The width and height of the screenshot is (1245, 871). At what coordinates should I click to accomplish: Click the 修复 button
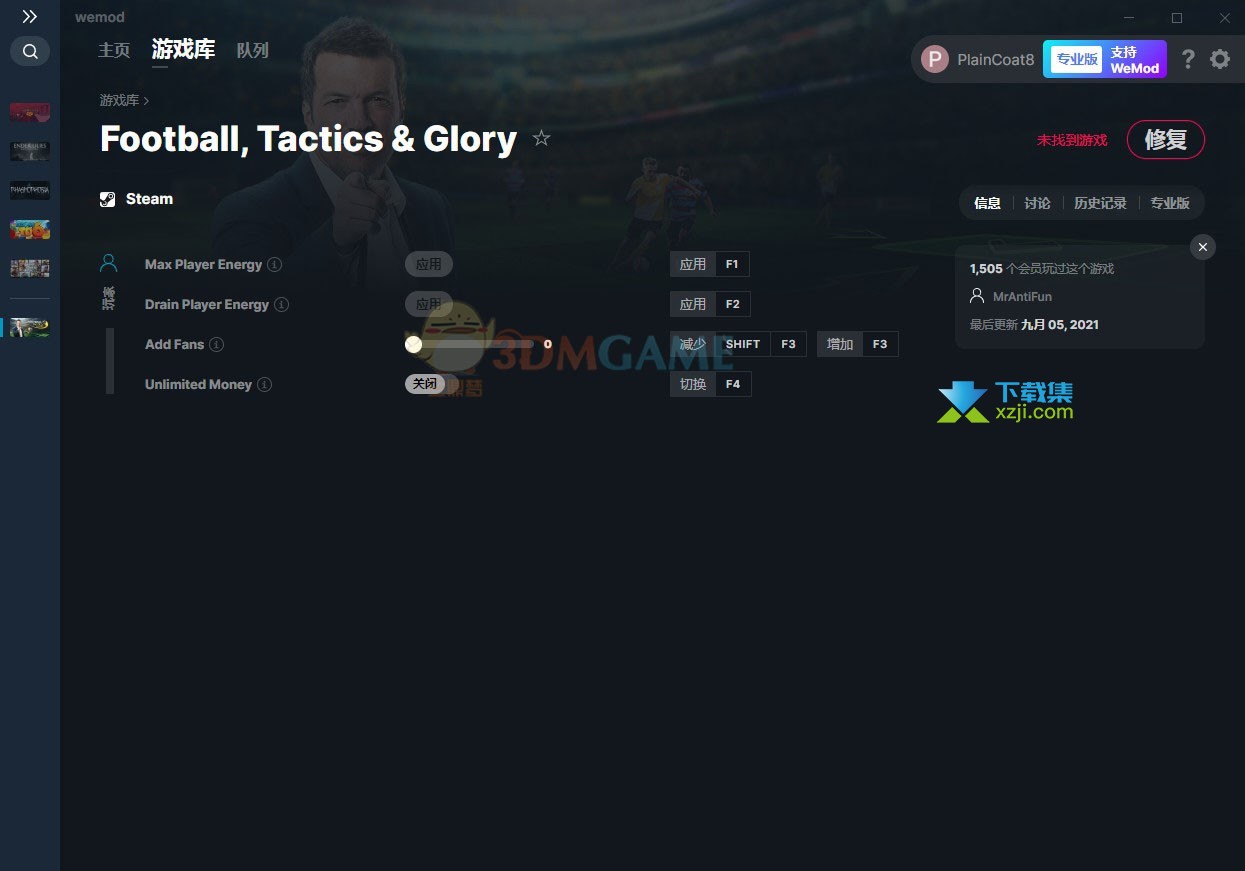(1166, 140)
